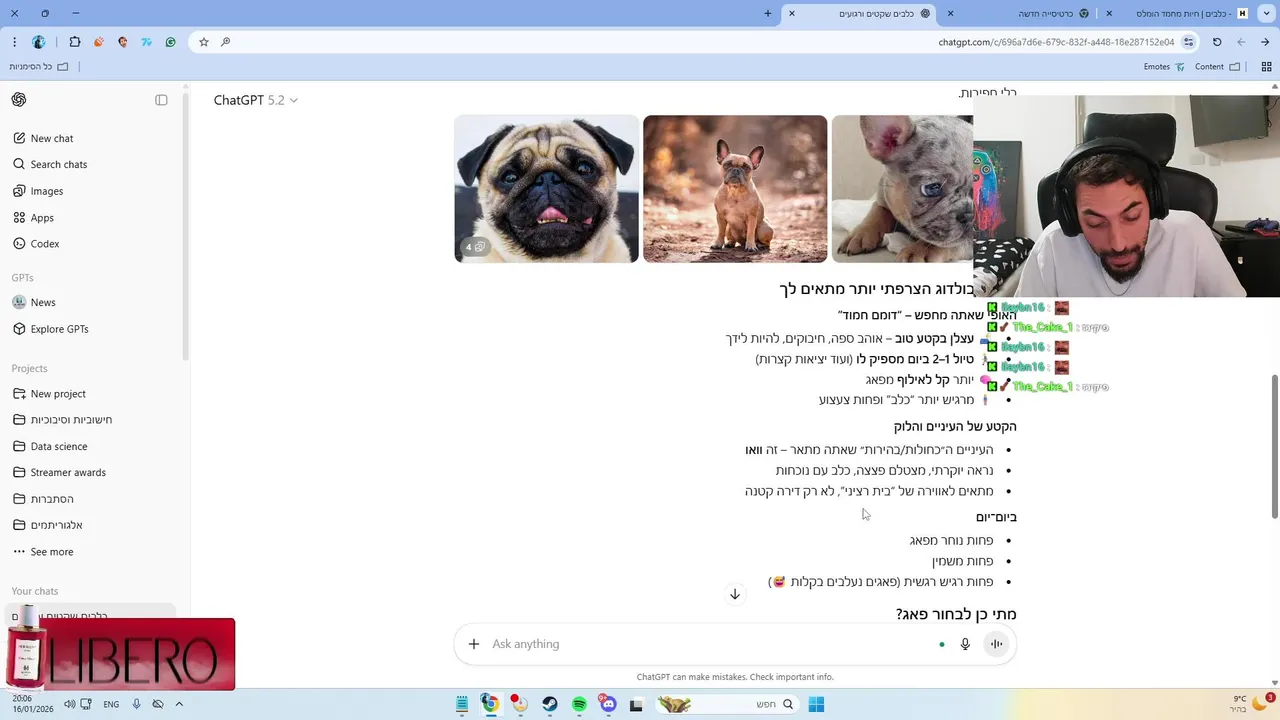This screenshot has height=720, width=1280.
Task: Expand the Your chats section
Action: pyautogui.click(x=35, y=591)
